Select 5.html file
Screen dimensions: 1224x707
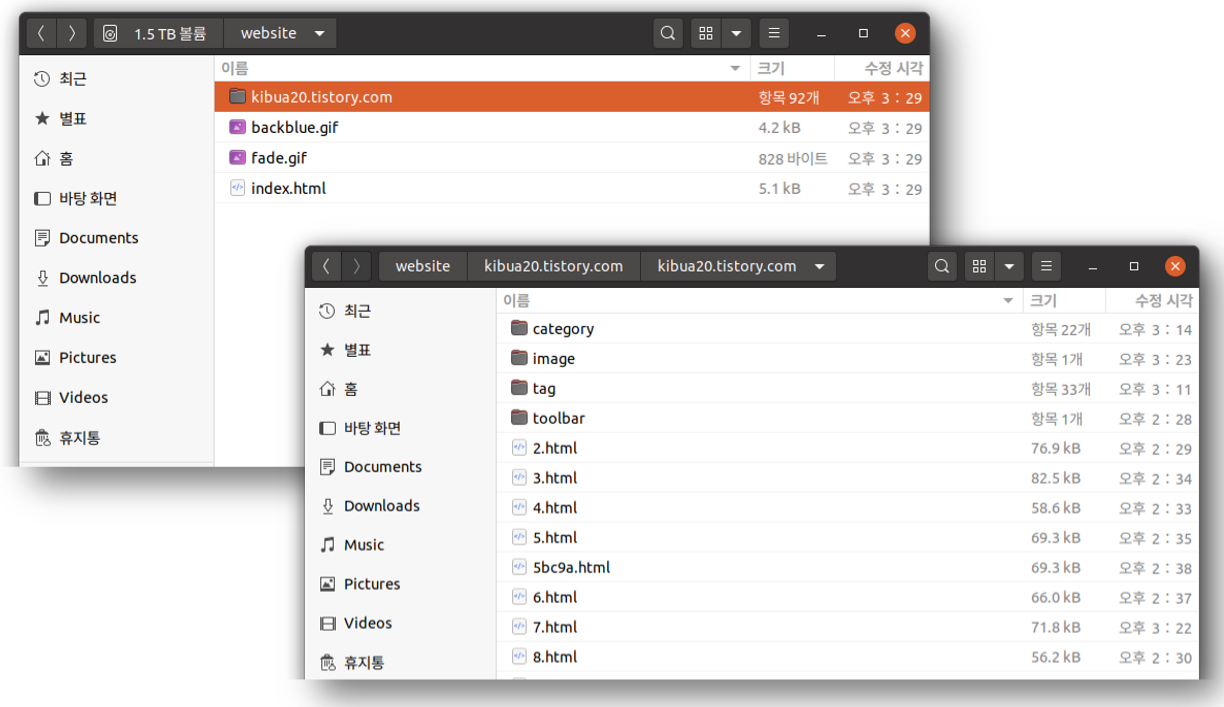(x=848, y=538)
